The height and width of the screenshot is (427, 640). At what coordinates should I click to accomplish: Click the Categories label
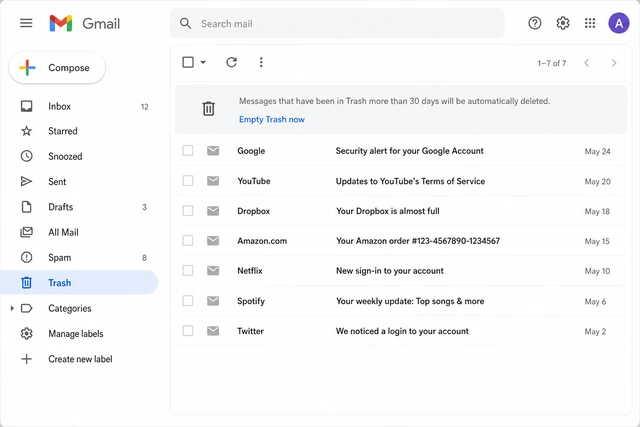coord(70,308)
